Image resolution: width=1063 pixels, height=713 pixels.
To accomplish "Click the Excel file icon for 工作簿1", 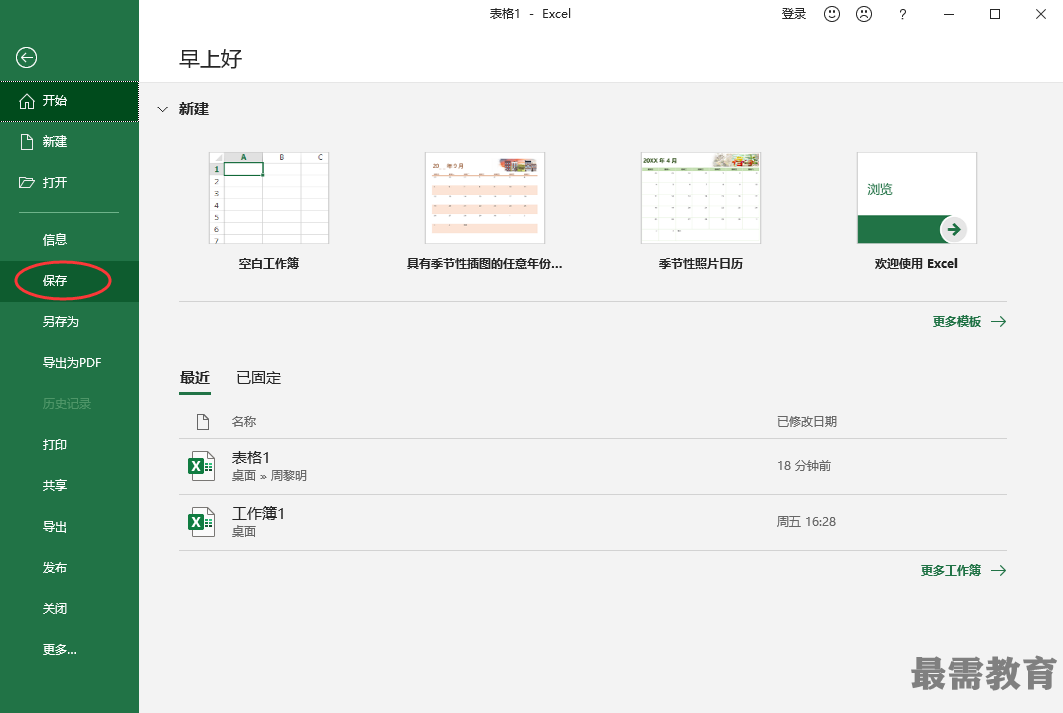I will pyautogui.click(x=201, y=522).
